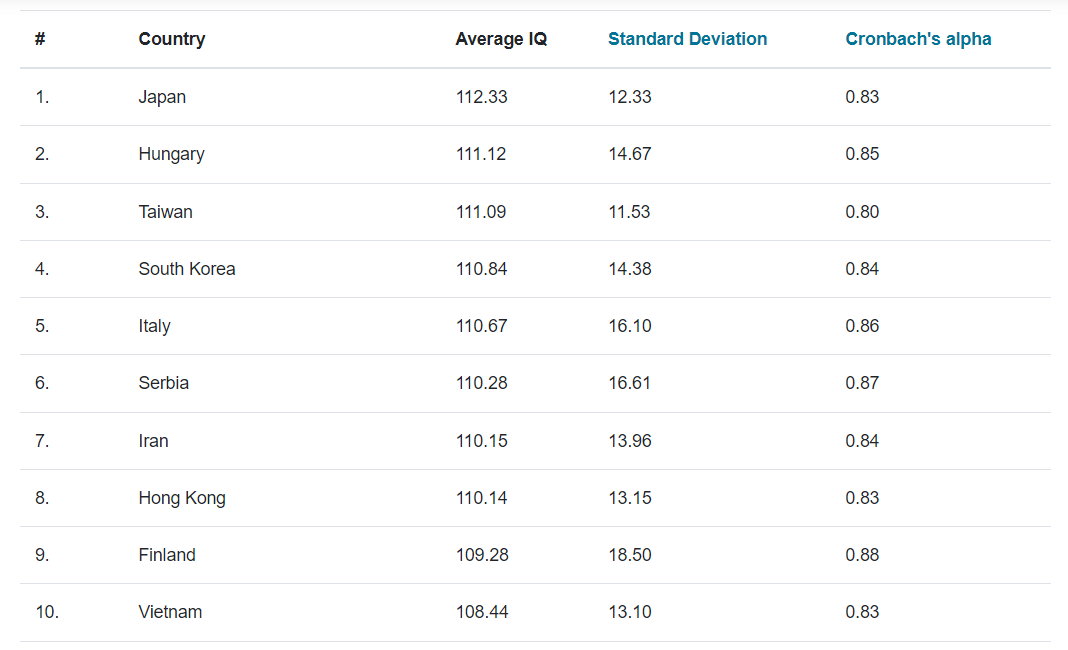Select the Japan country cell

tap(162, 97)
